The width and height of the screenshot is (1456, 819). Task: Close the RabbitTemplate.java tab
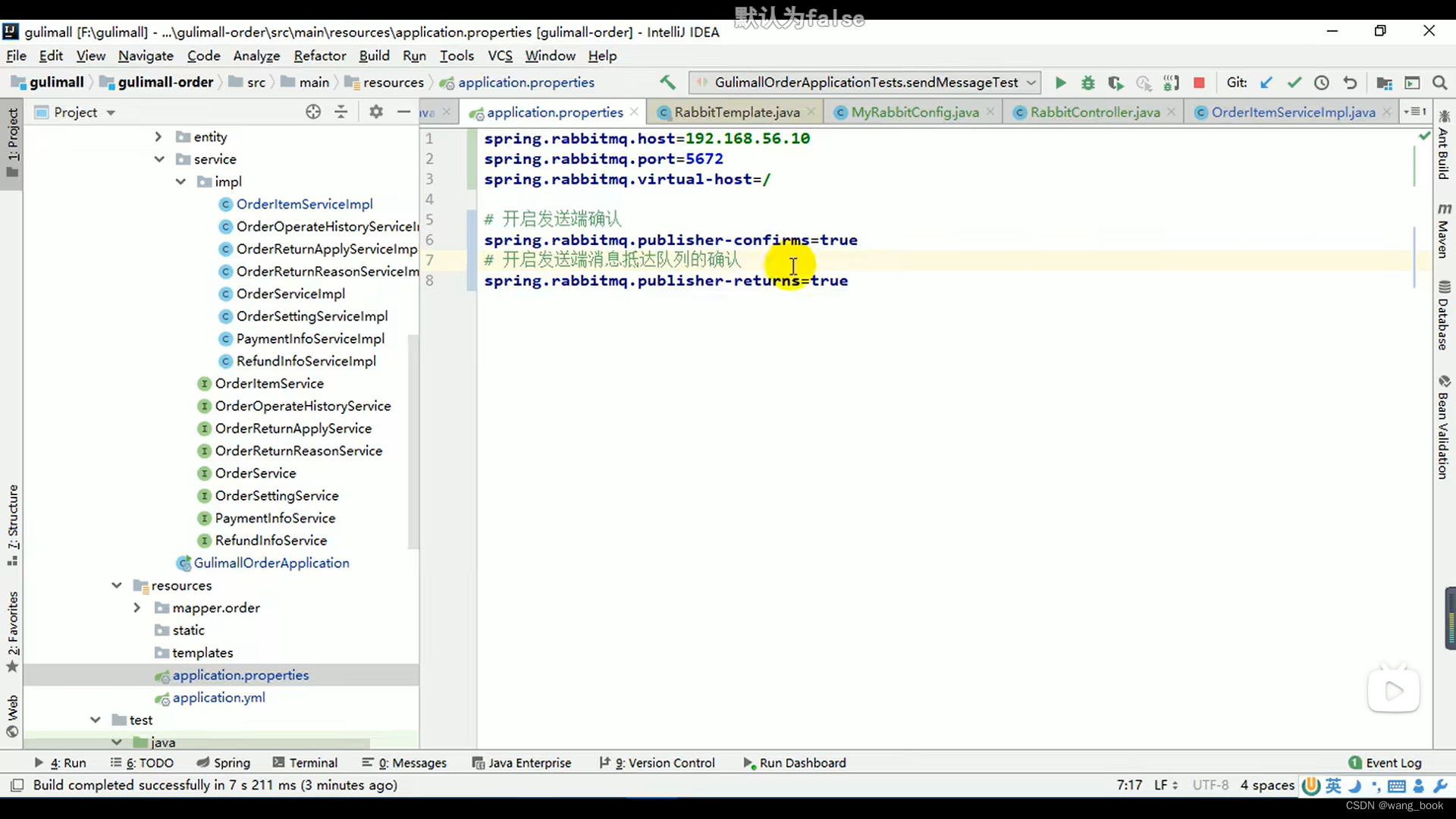pos(811,112)
